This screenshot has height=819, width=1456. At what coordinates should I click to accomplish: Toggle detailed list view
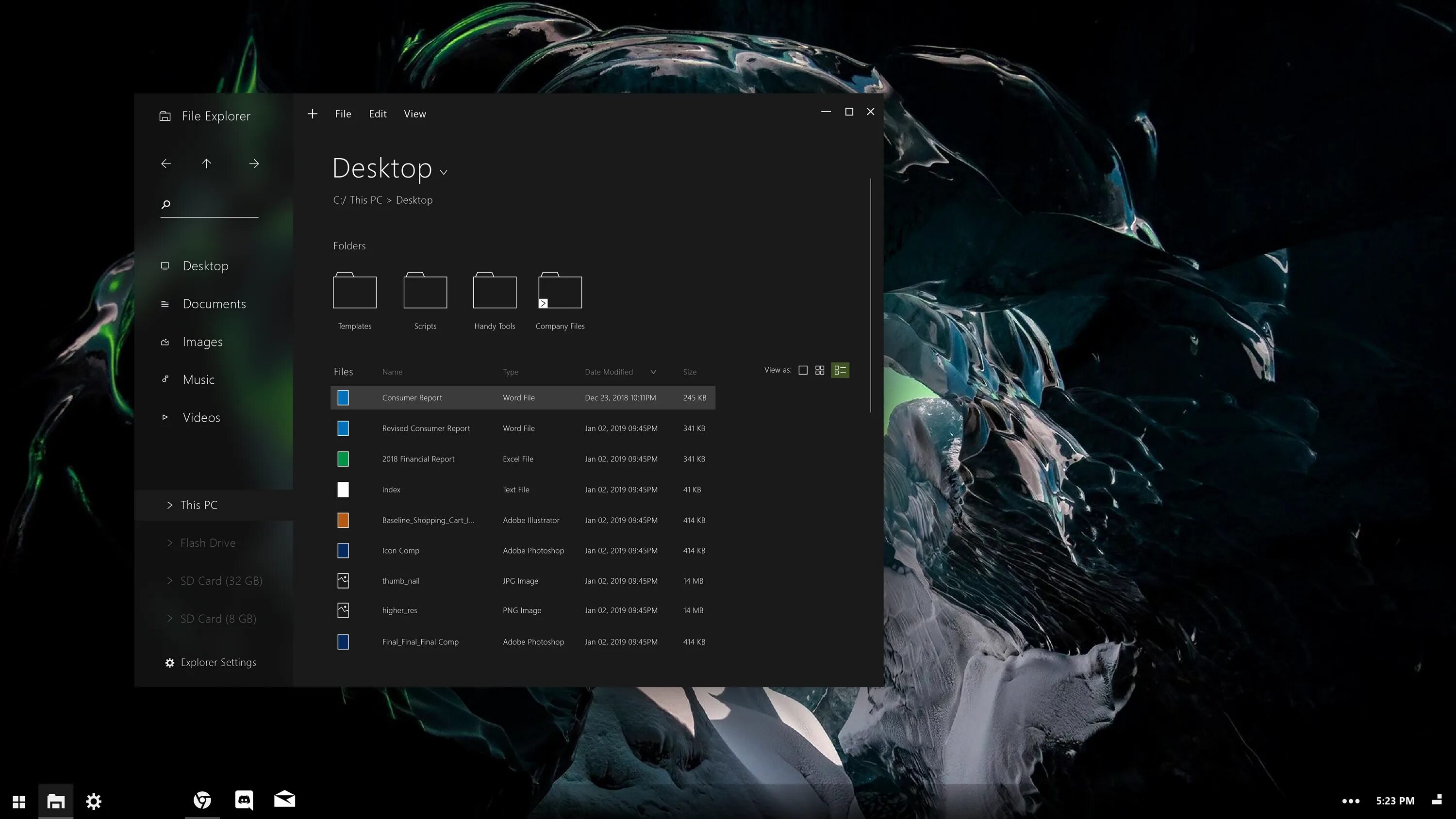(x=840, y=370)
